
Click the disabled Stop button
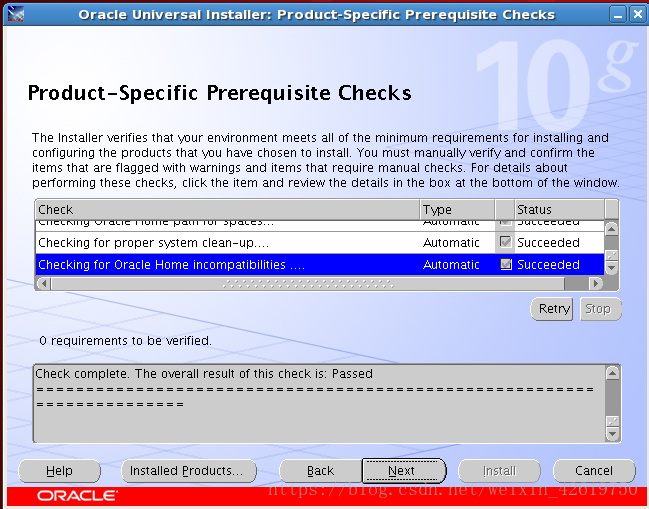click(x=601, y=309)
